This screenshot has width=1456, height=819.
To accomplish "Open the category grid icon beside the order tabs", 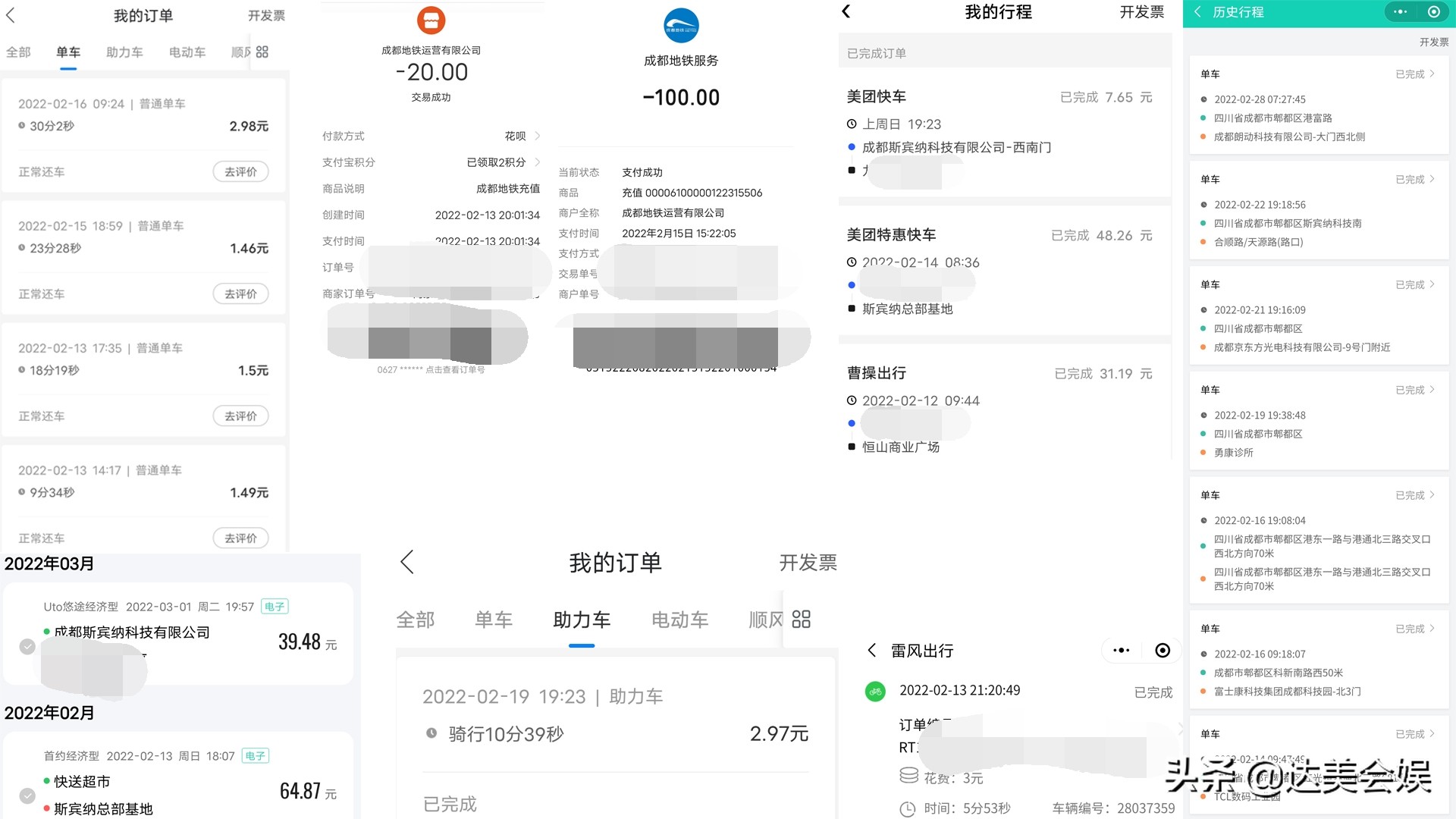I will (262, 52).
